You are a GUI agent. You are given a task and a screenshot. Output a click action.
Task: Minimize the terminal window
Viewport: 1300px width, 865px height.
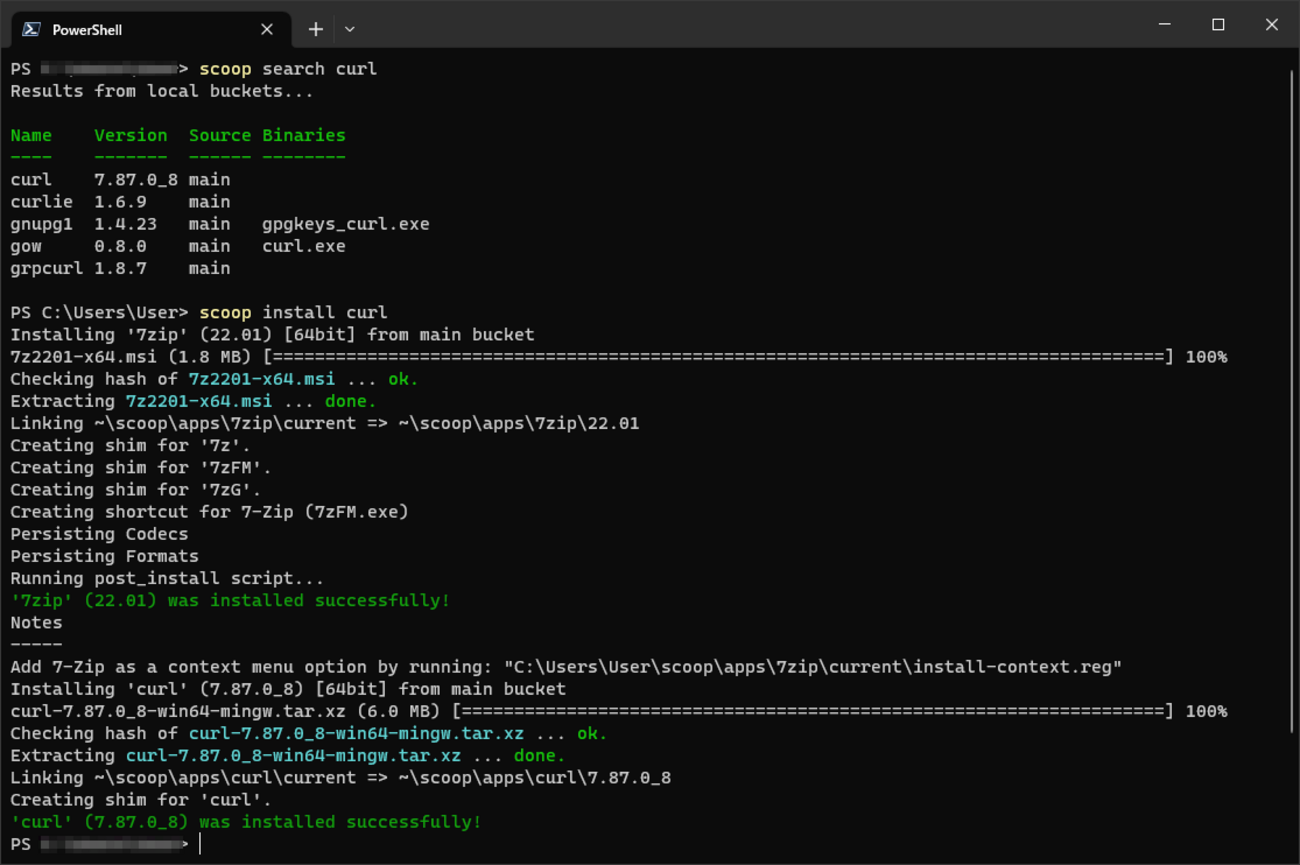[1164, 25]
